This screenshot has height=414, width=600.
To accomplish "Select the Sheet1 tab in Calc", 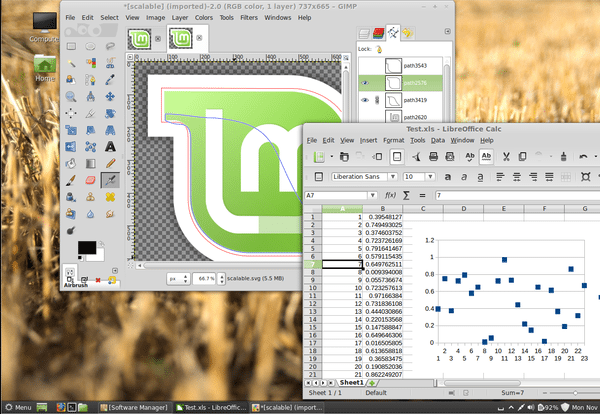I will click(x=351, y=383).
